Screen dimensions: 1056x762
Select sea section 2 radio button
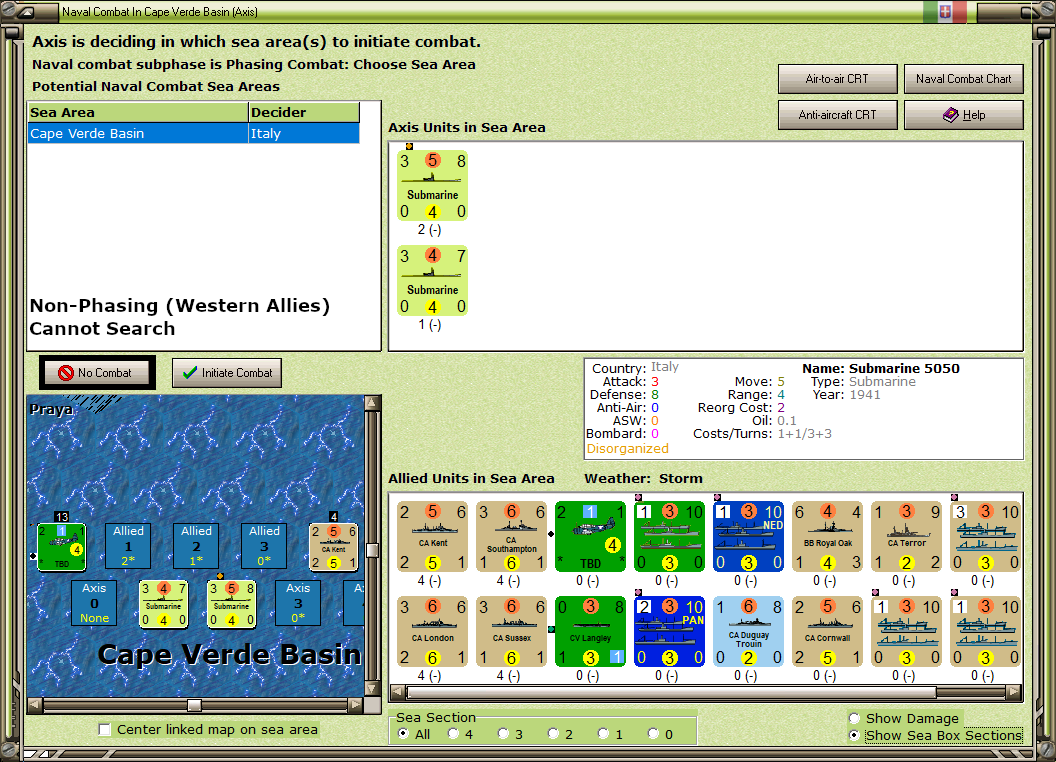(x=553, y=734)
